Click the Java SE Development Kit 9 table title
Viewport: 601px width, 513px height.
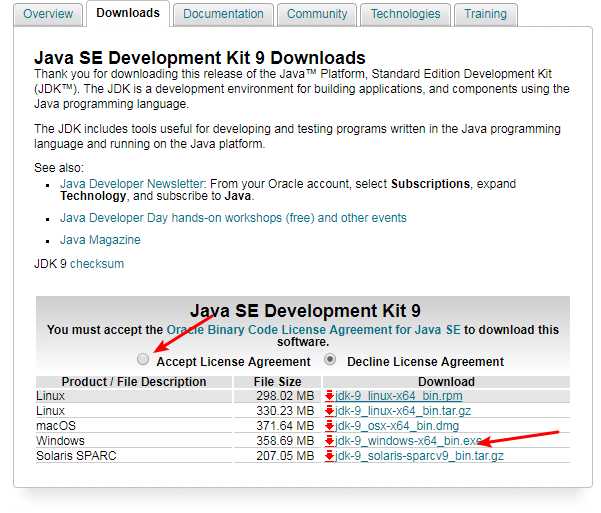pyautogui.click(x=305, y=311)
